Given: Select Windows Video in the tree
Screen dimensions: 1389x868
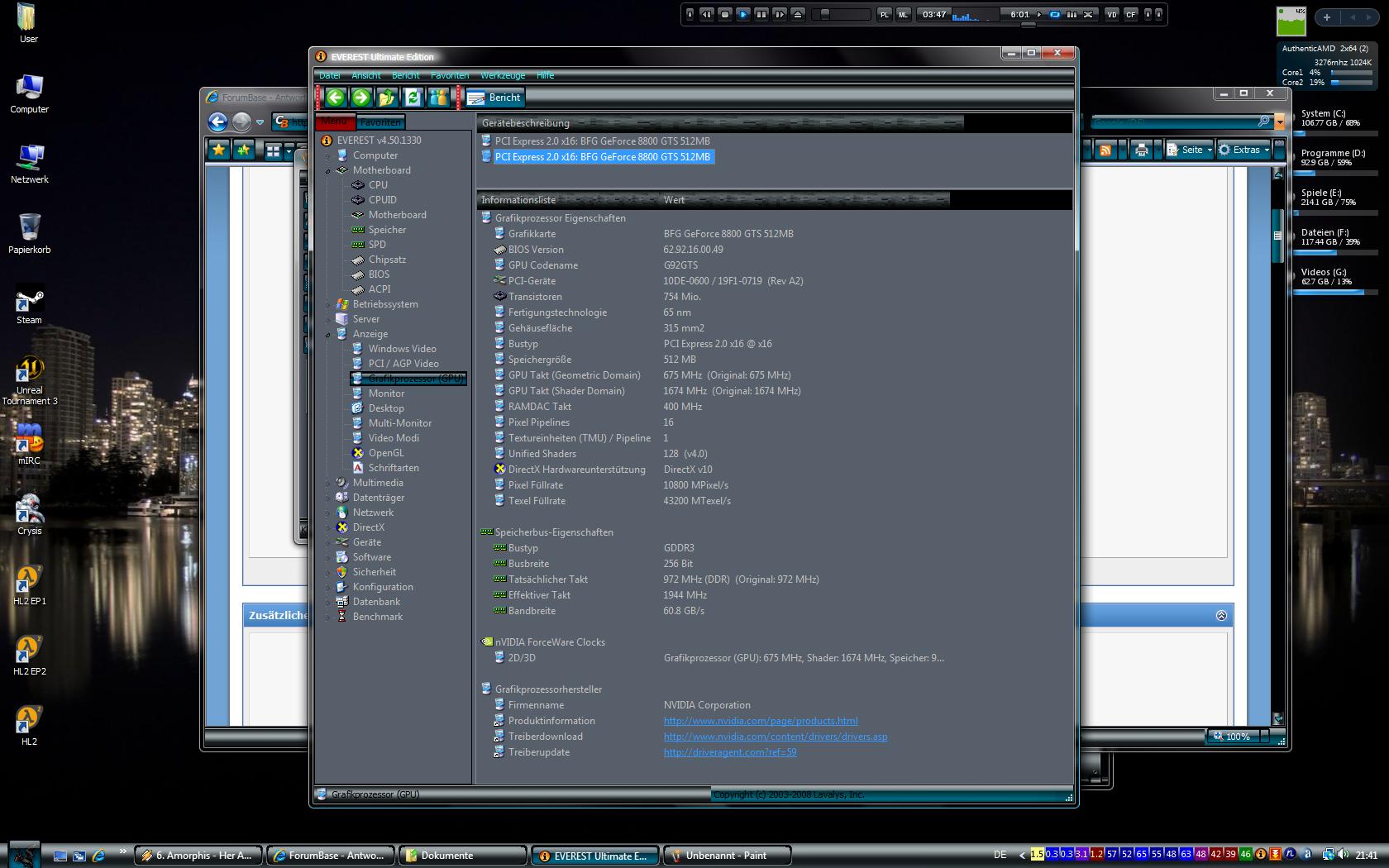Looking at the screenshot, I should [x=402, y=349].
